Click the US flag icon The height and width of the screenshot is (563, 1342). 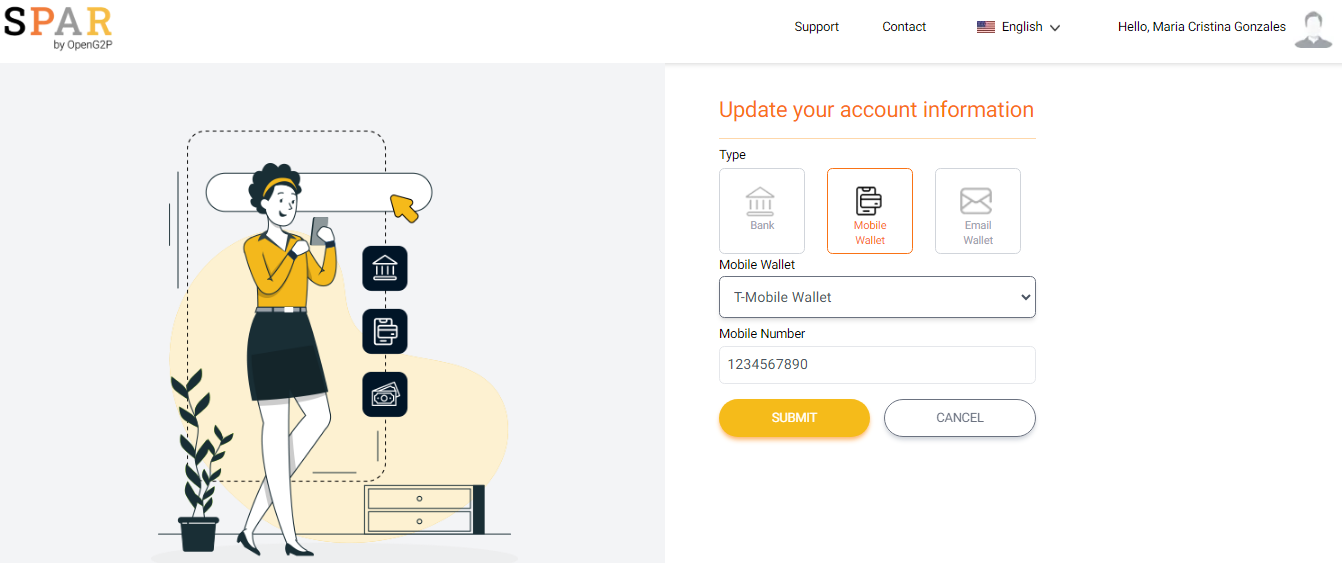[986, 27]
